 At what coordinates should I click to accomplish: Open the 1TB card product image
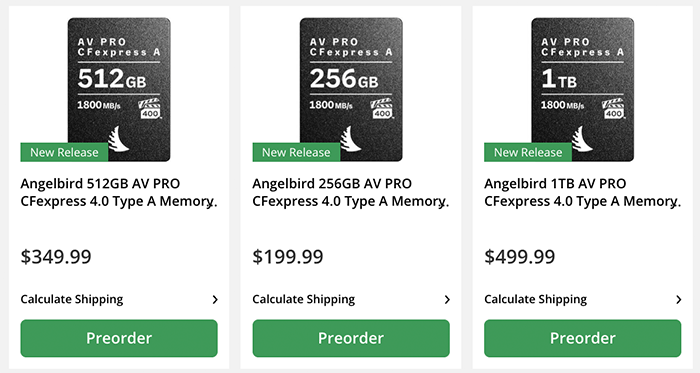pos(583,89)
